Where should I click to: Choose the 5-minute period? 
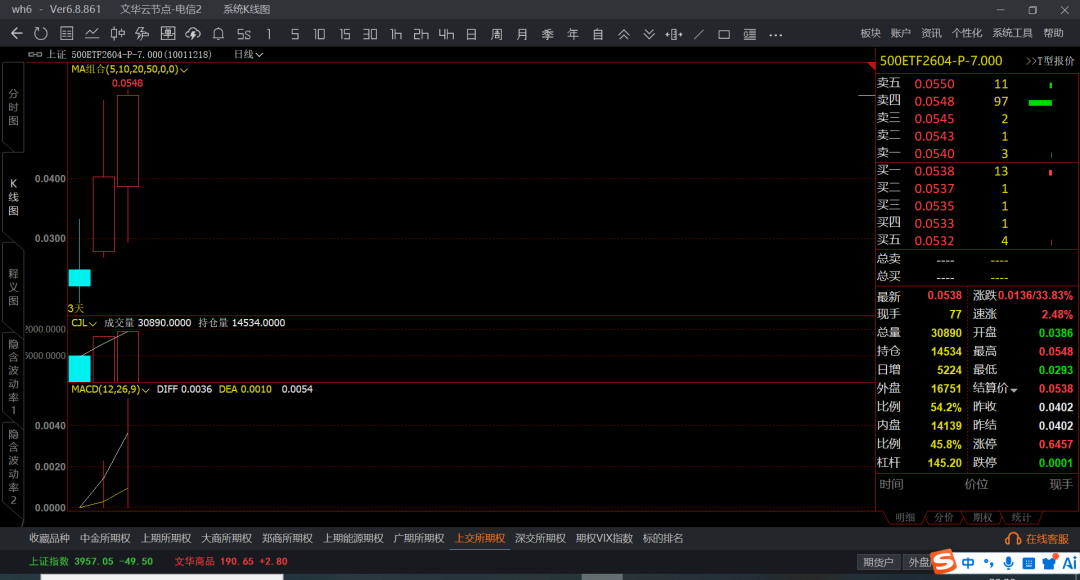pos(295,34)
